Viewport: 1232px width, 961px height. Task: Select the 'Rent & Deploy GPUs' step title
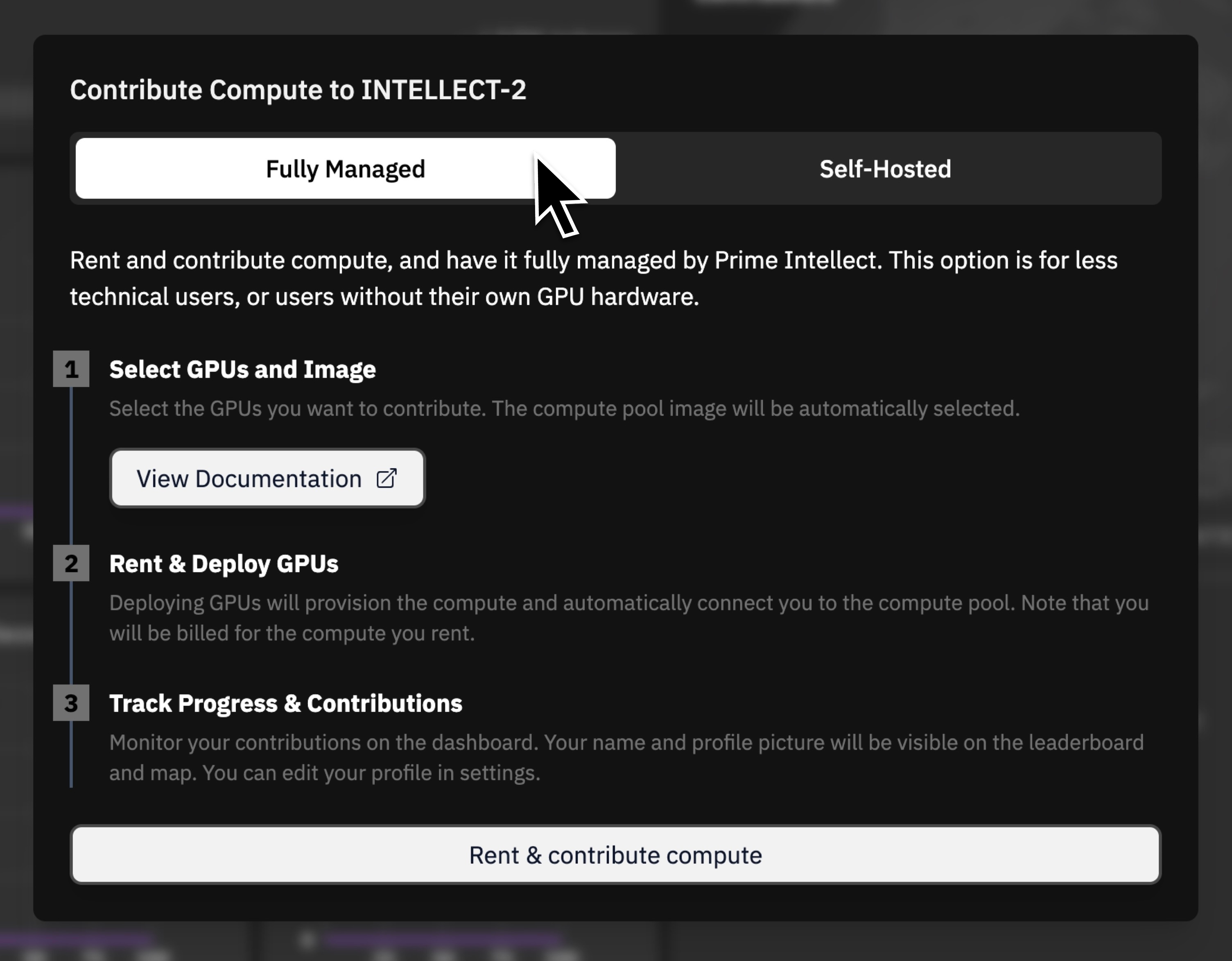[224, 564]
